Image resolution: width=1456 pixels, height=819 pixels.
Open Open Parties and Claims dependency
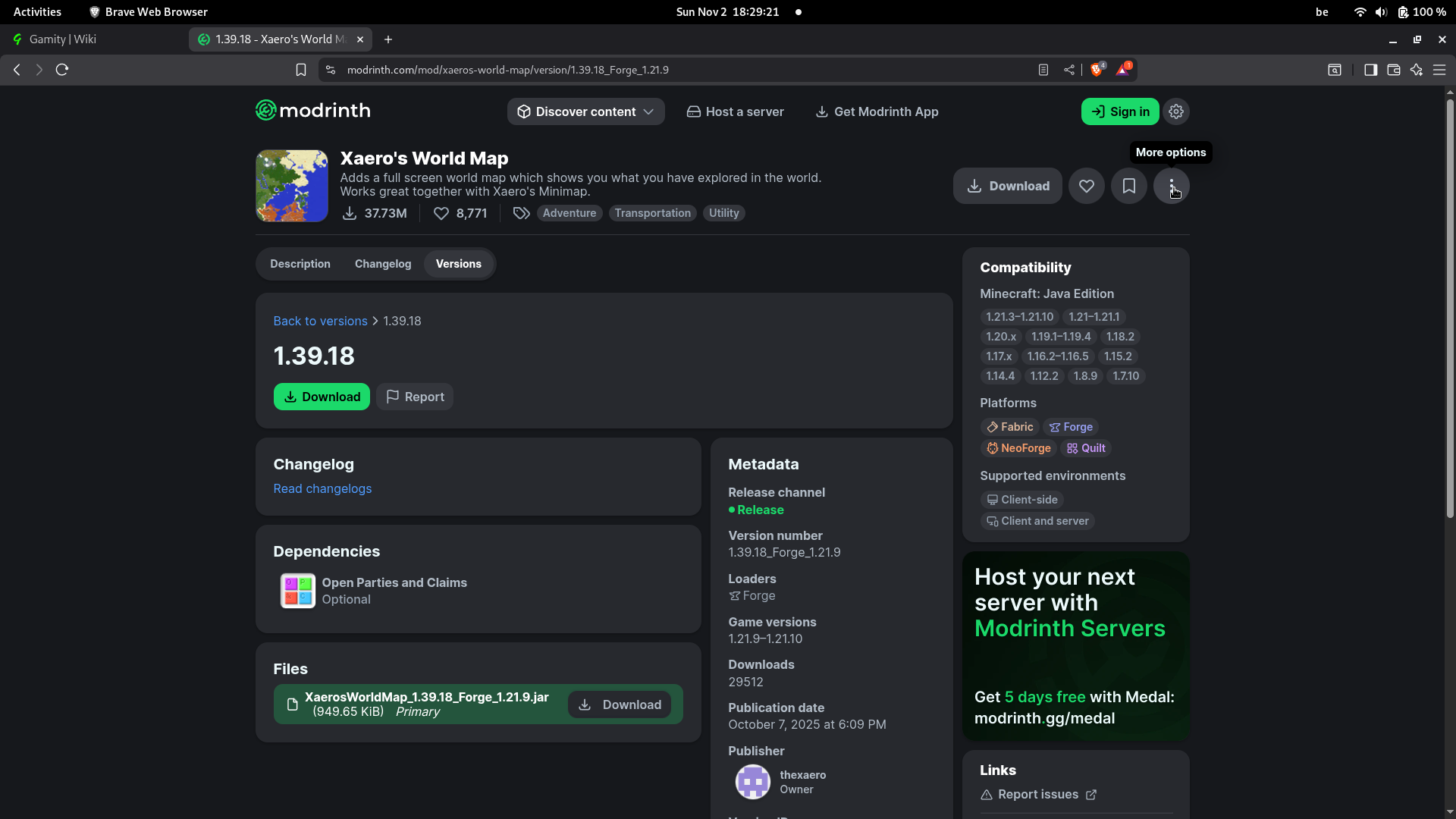(394, 582)
